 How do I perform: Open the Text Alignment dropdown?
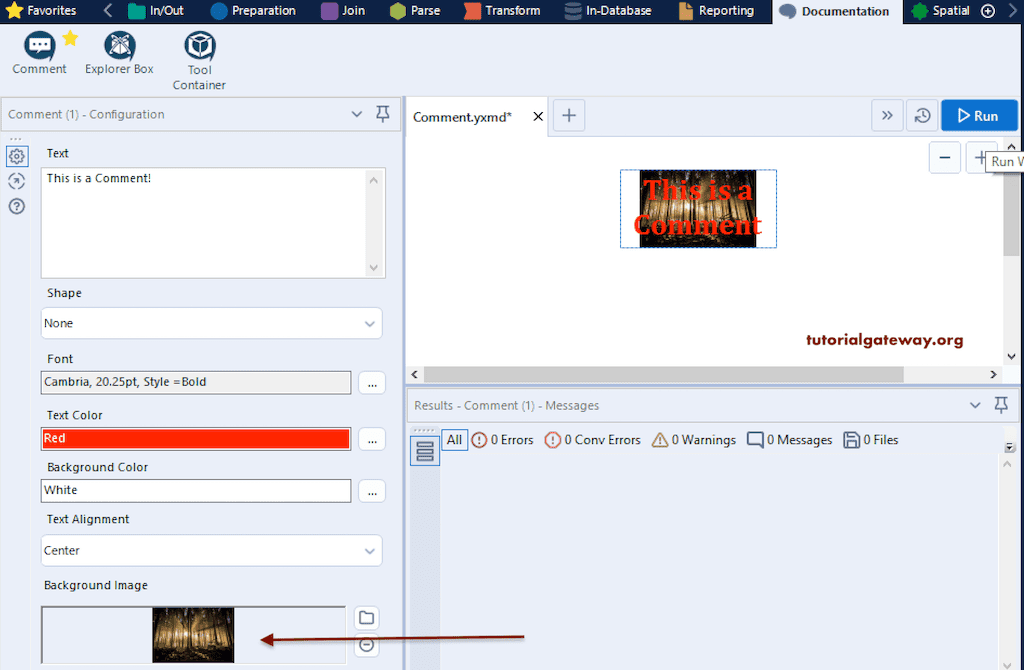pyautogui.click(x=211, y=550)
